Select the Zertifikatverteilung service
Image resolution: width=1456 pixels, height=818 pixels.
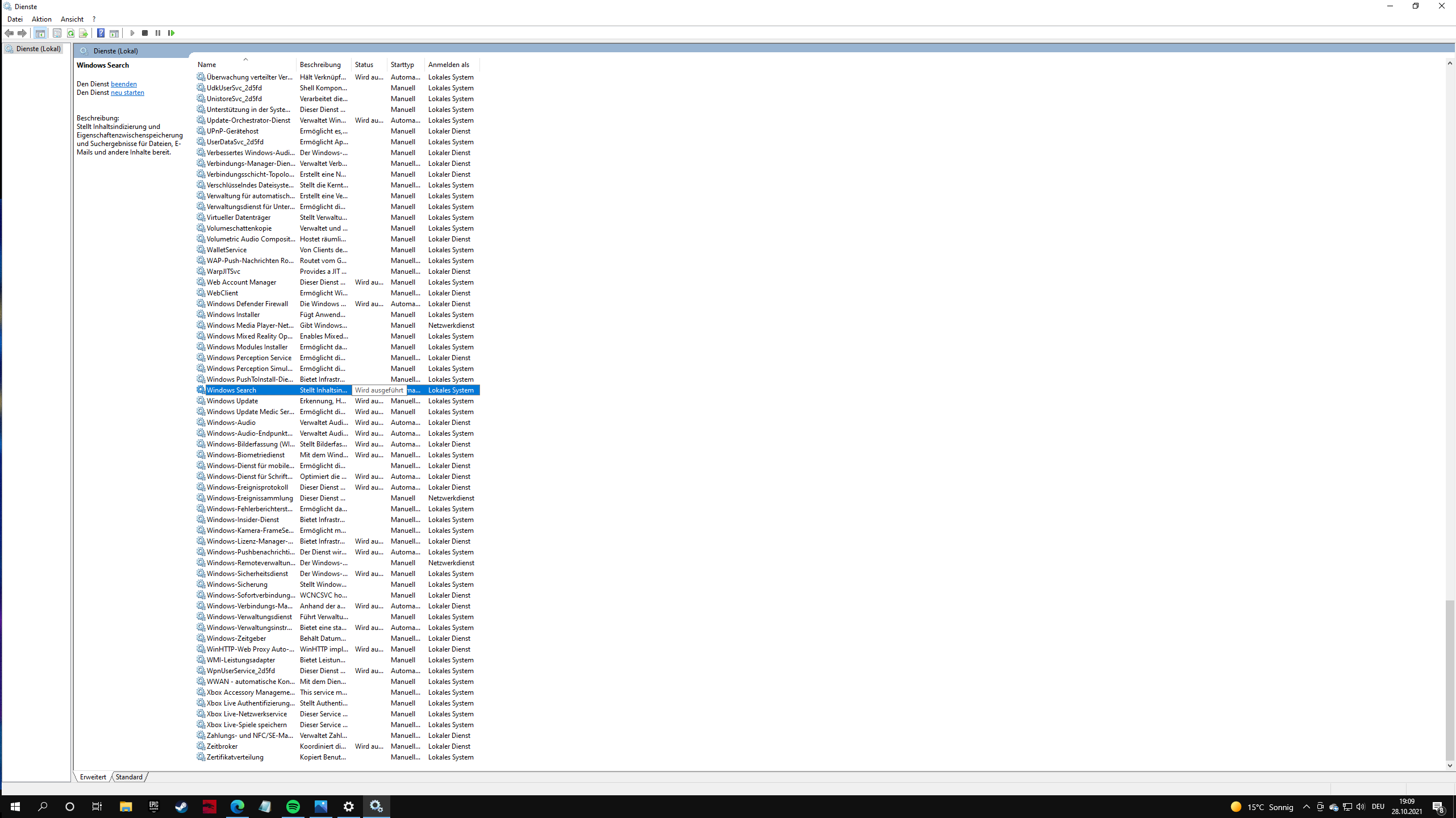tap(338, 757)
